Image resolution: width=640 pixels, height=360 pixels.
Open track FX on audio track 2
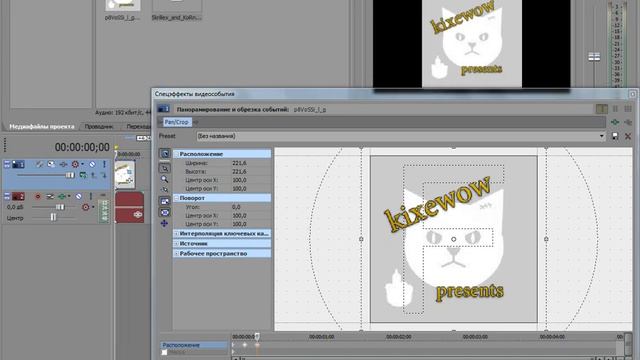(62, 197)
